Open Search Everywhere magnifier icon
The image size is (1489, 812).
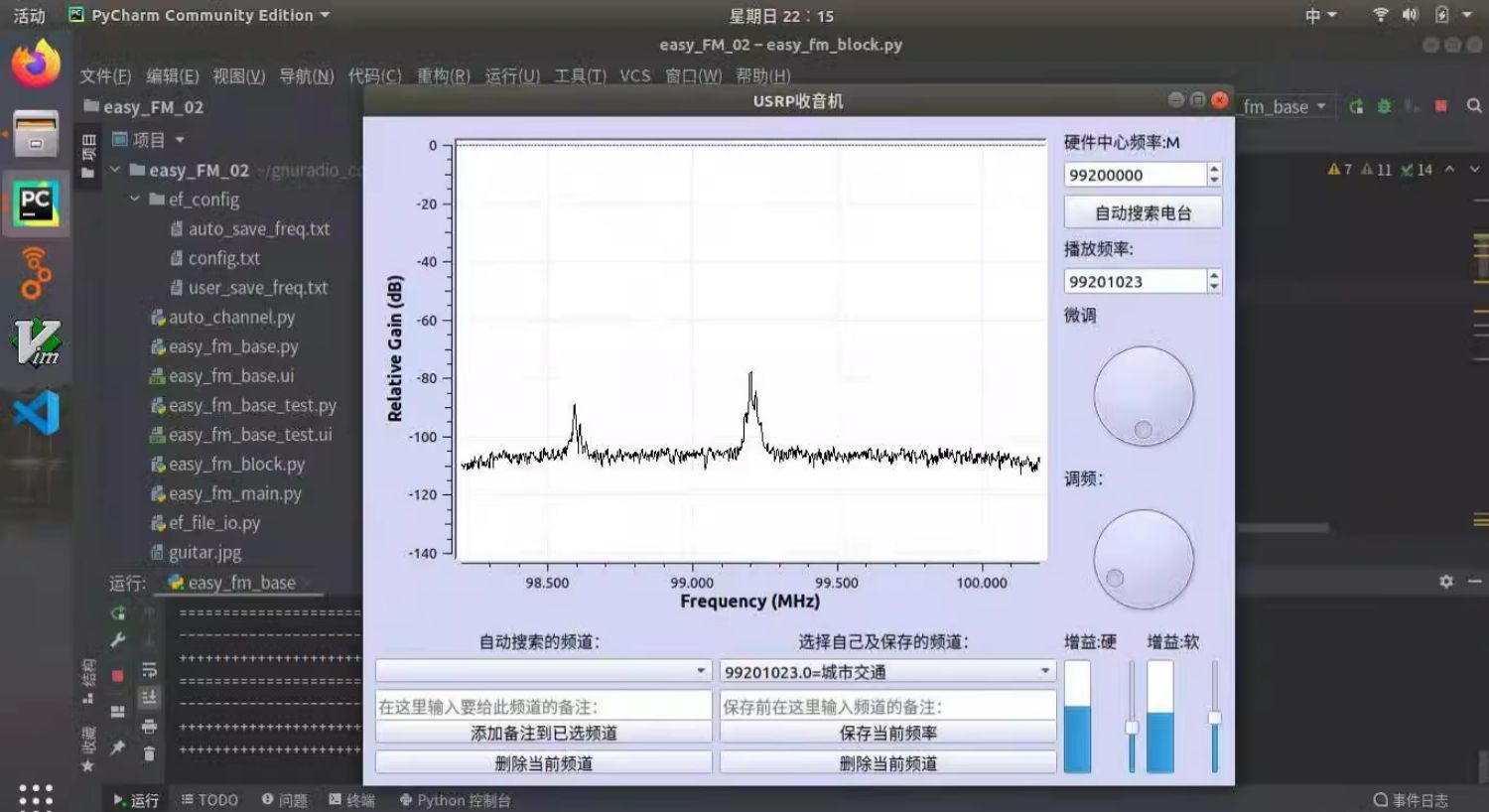[1474, 106]
